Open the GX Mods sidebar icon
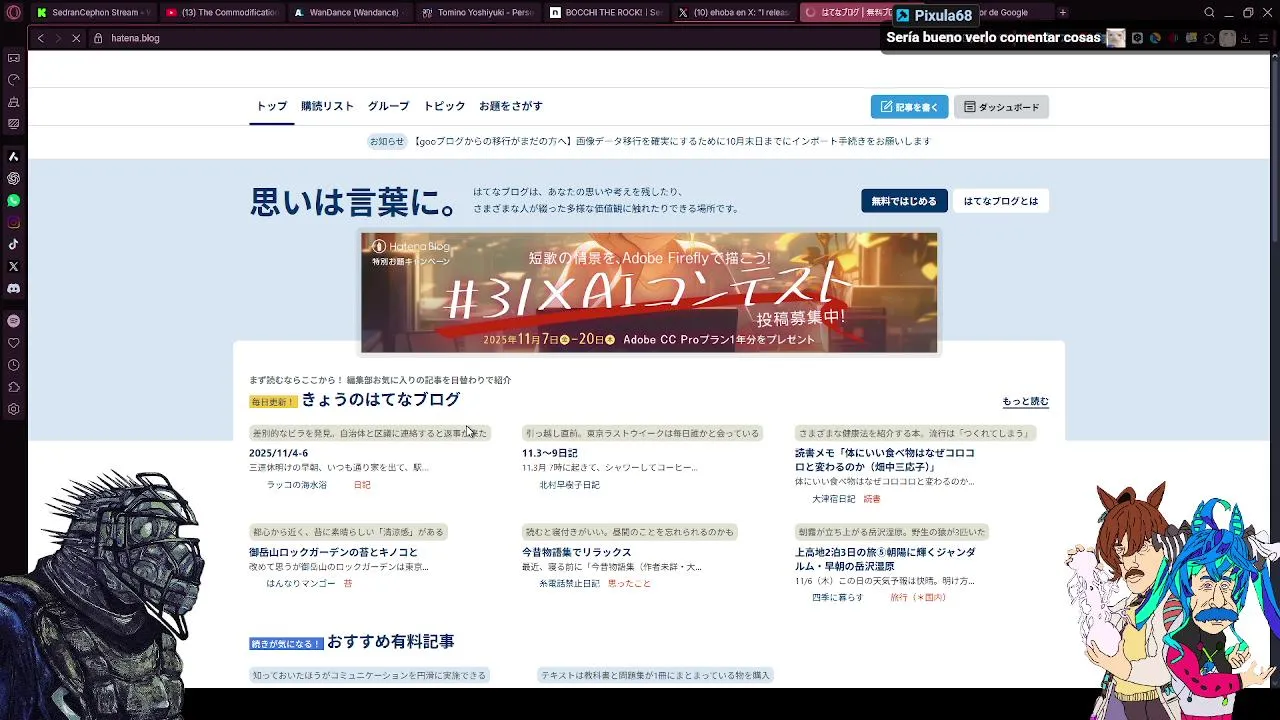1280x720 pixels. (x=13, y=124)
